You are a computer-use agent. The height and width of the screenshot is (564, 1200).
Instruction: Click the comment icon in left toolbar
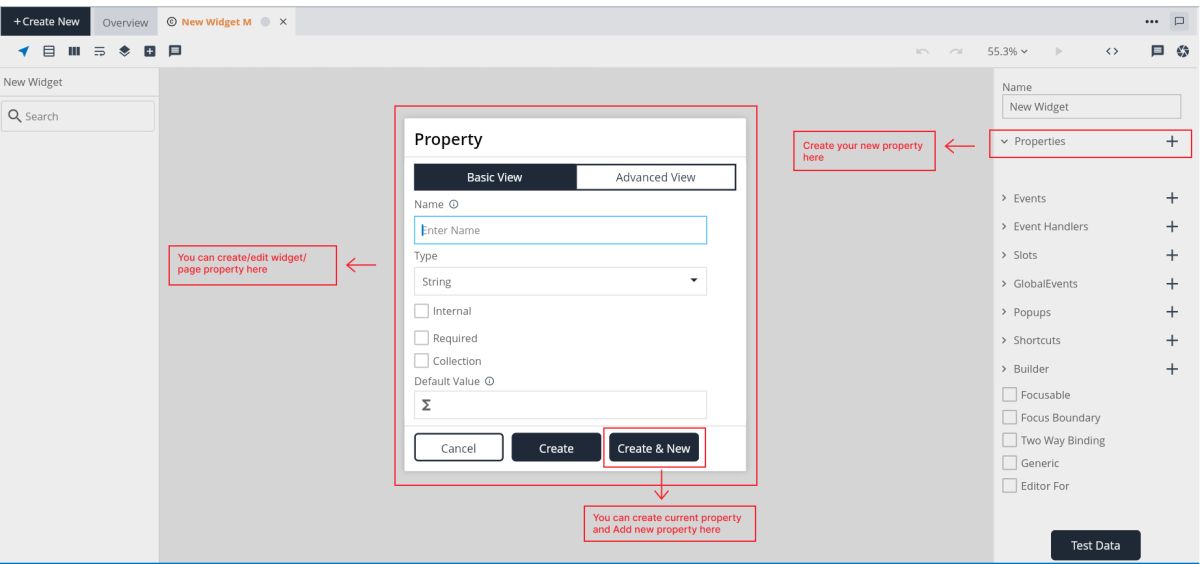[x=175, y=51]
